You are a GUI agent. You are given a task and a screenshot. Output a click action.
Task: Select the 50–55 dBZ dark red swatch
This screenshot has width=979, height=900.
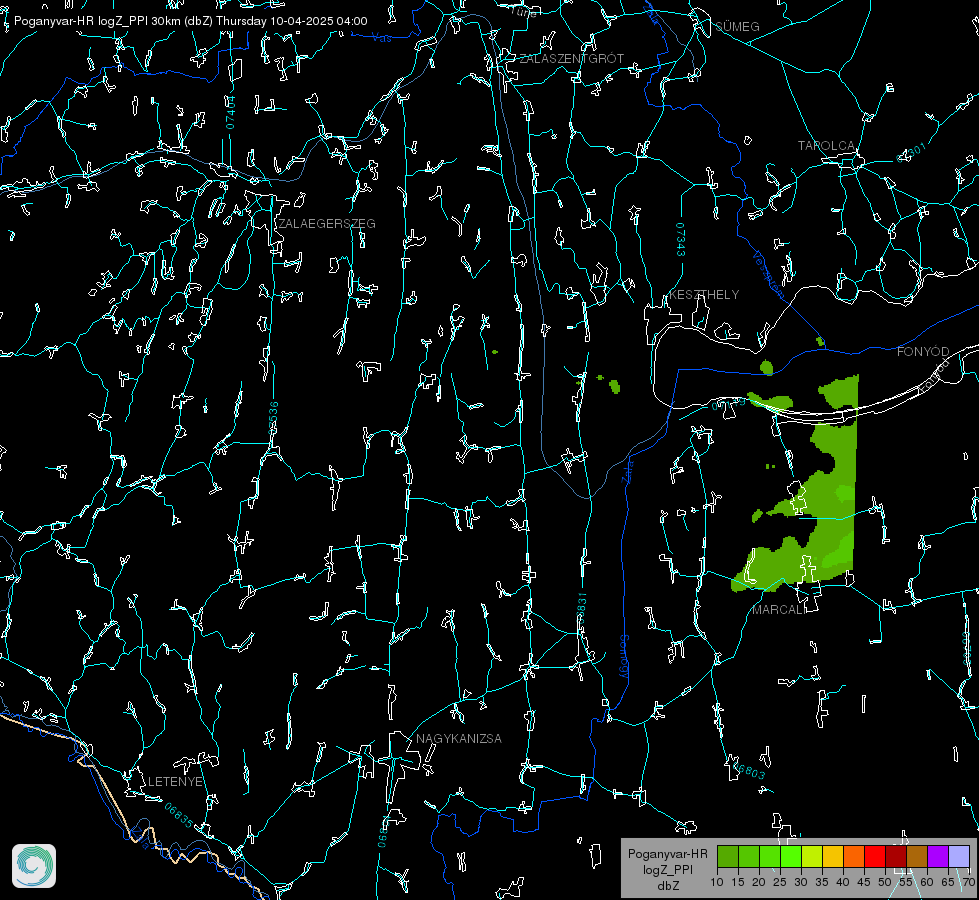pos(896,856)
